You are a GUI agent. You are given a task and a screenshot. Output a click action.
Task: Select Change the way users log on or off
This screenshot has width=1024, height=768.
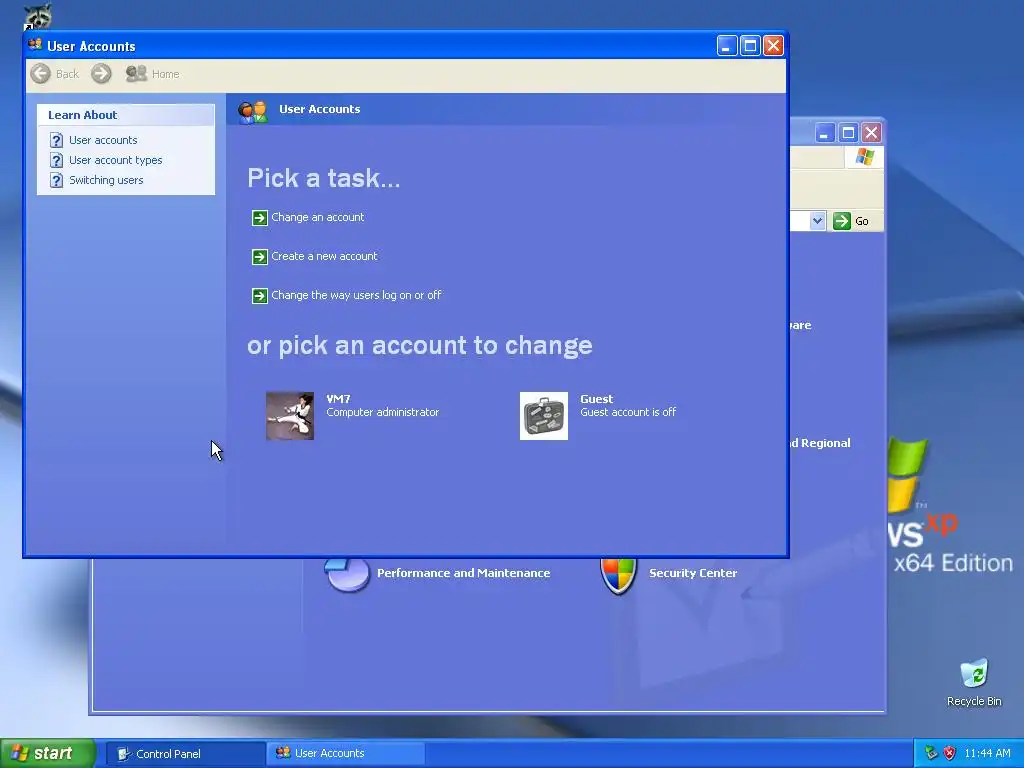[x=356, y=296]
